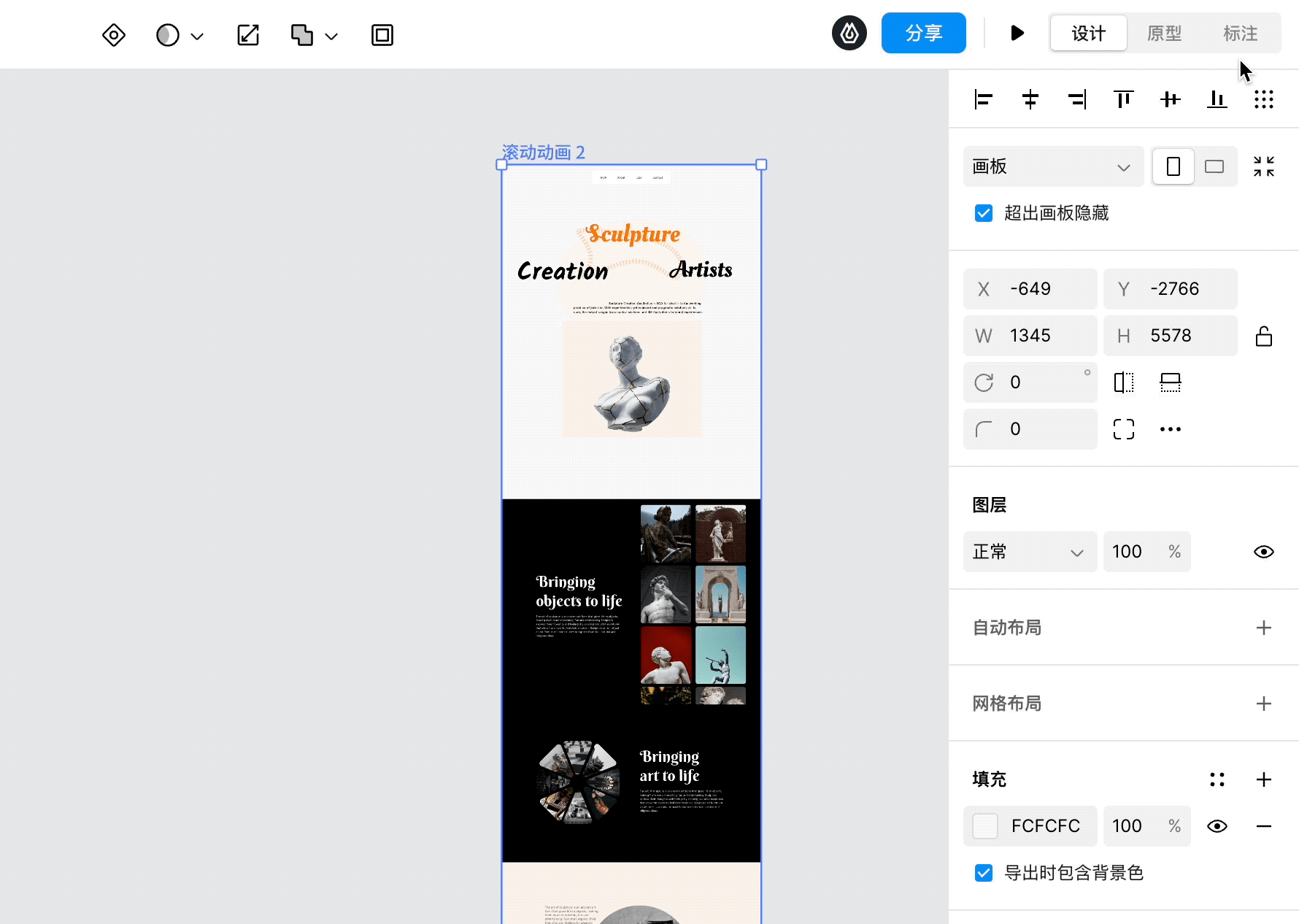Viewport: 1299px width, 924px height.
Task: Flip the selection horizontally
Action: (x=1124, y=382)
